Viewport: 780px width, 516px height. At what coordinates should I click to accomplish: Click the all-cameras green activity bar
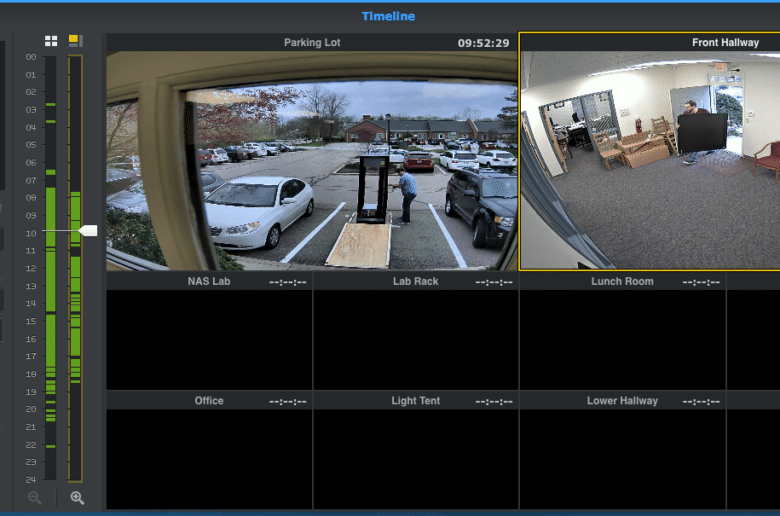click(51, 268)
